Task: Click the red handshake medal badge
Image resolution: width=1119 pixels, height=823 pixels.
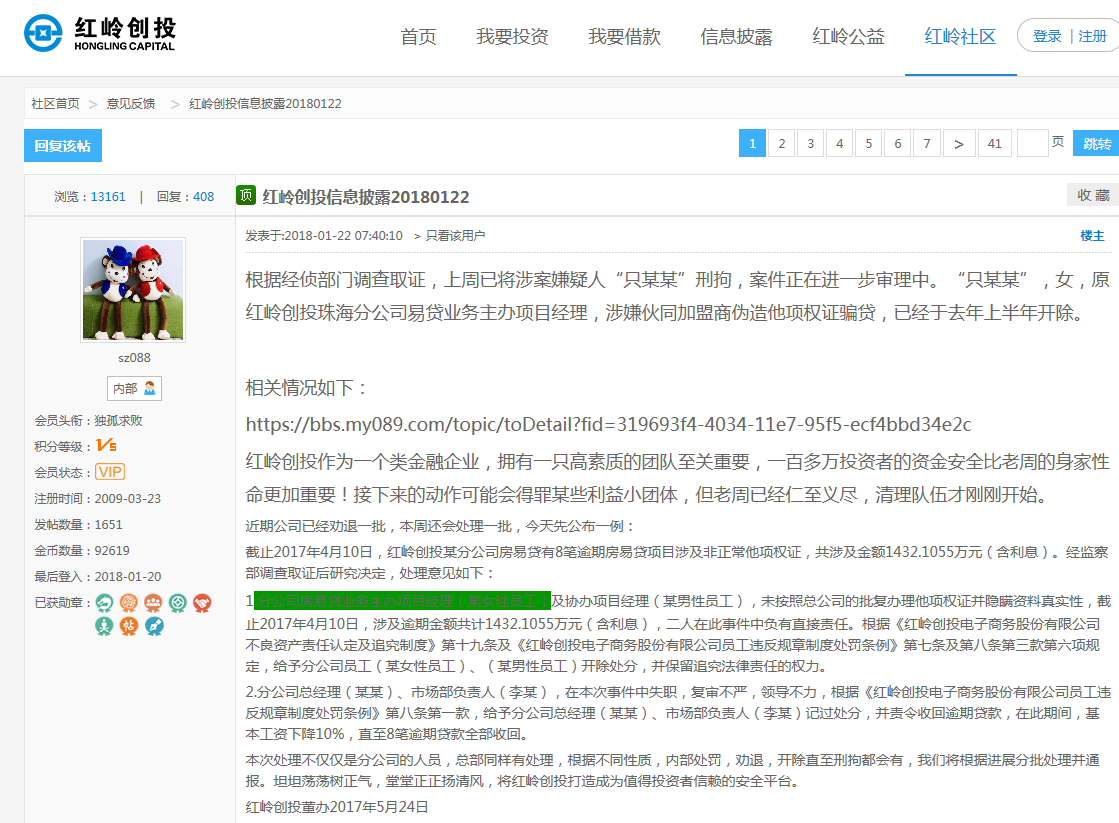Action: [x=202, y=603]
